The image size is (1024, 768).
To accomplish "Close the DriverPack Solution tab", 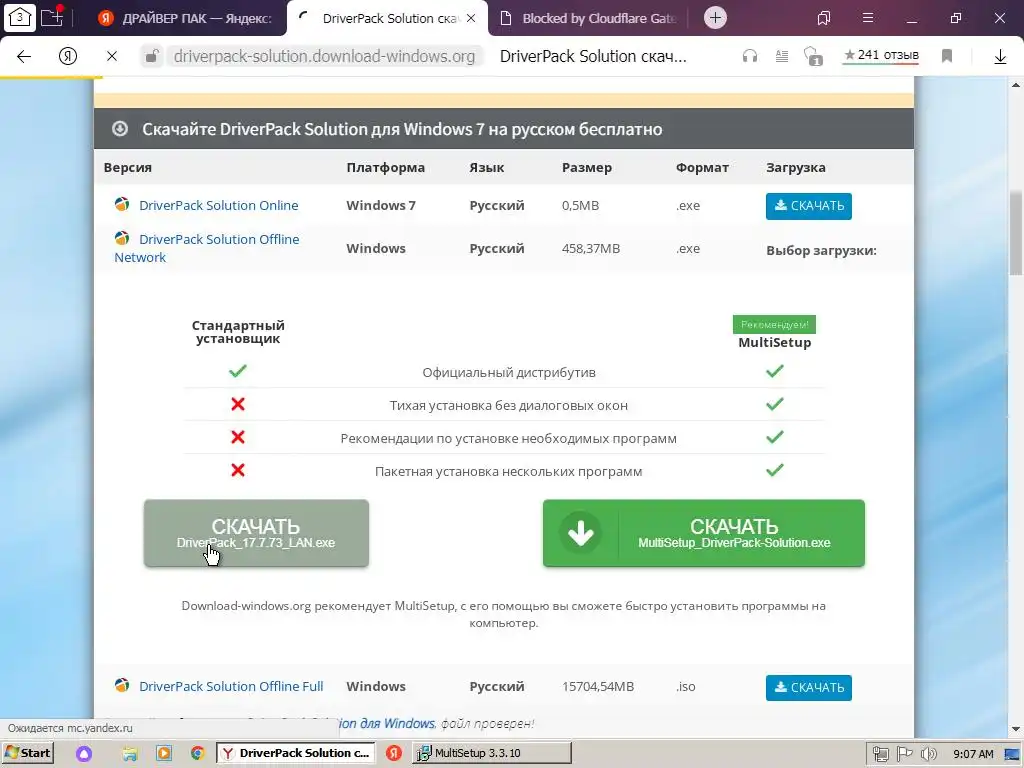I will click(471, 18).
